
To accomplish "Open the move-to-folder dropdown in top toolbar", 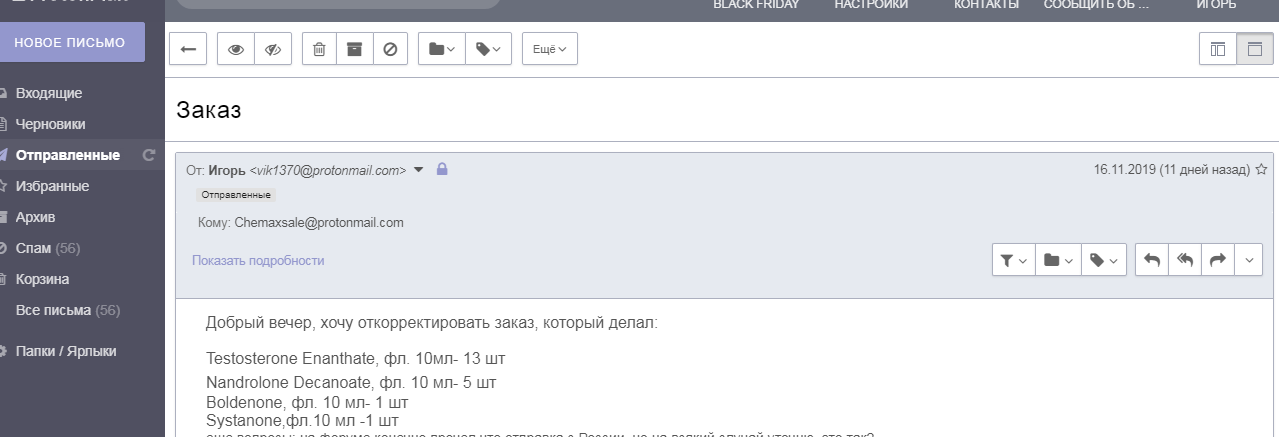I will (441, 49).
